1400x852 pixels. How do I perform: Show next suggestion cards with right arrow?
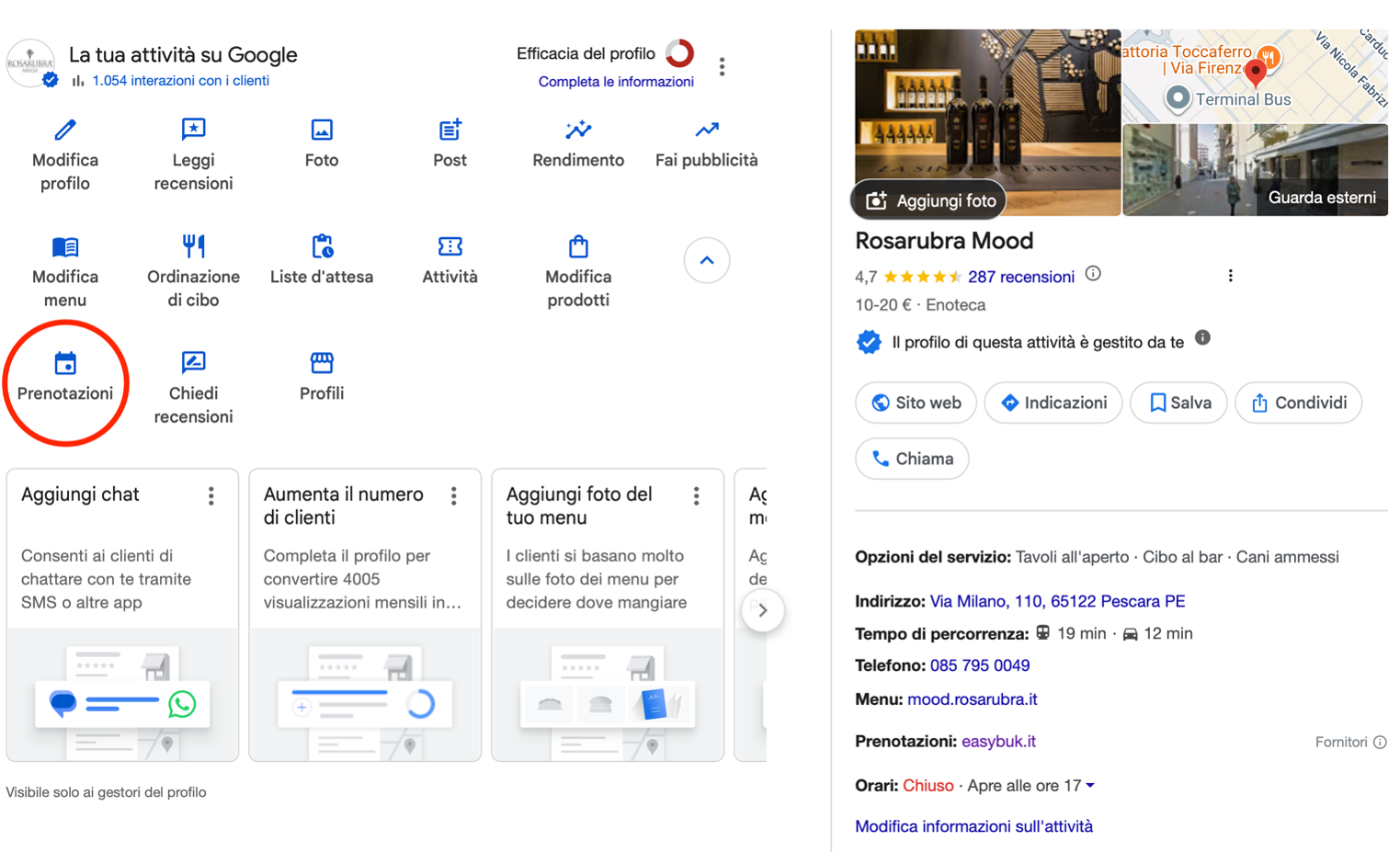pyautogui.click(x=763, y=610)
